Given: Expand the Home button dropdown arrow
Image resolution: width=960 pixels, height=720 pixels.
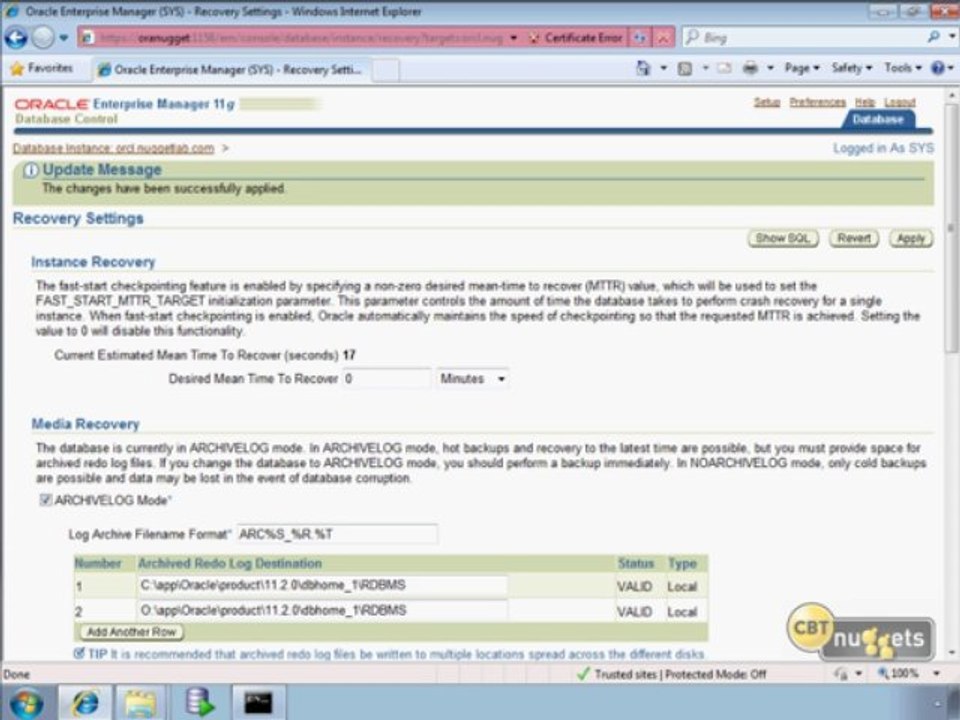Looking at the screenshot, I should 663,68.
